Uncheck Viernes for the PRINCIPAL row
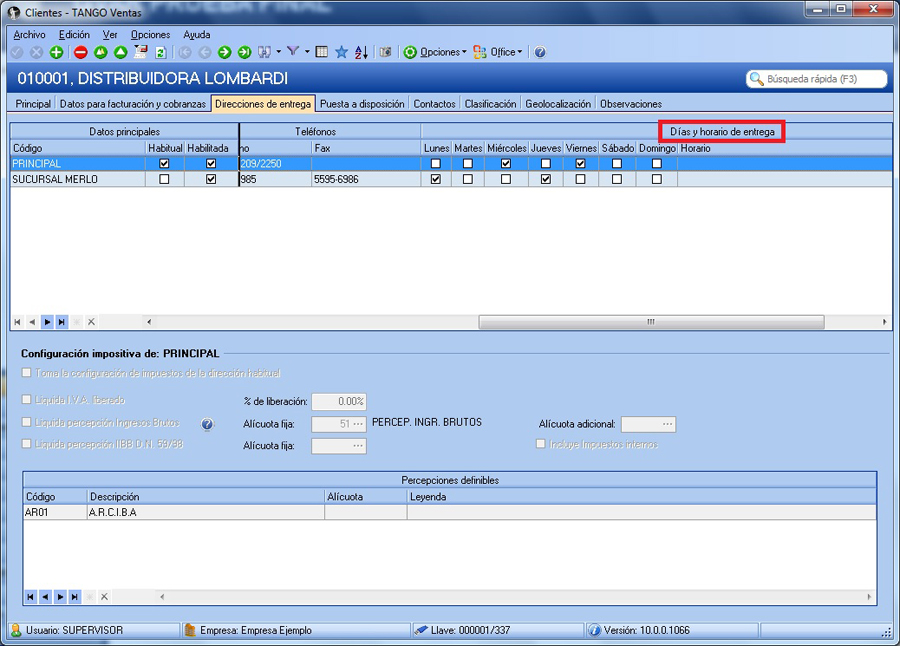The image size is (900, 646). tap(580, 164)
